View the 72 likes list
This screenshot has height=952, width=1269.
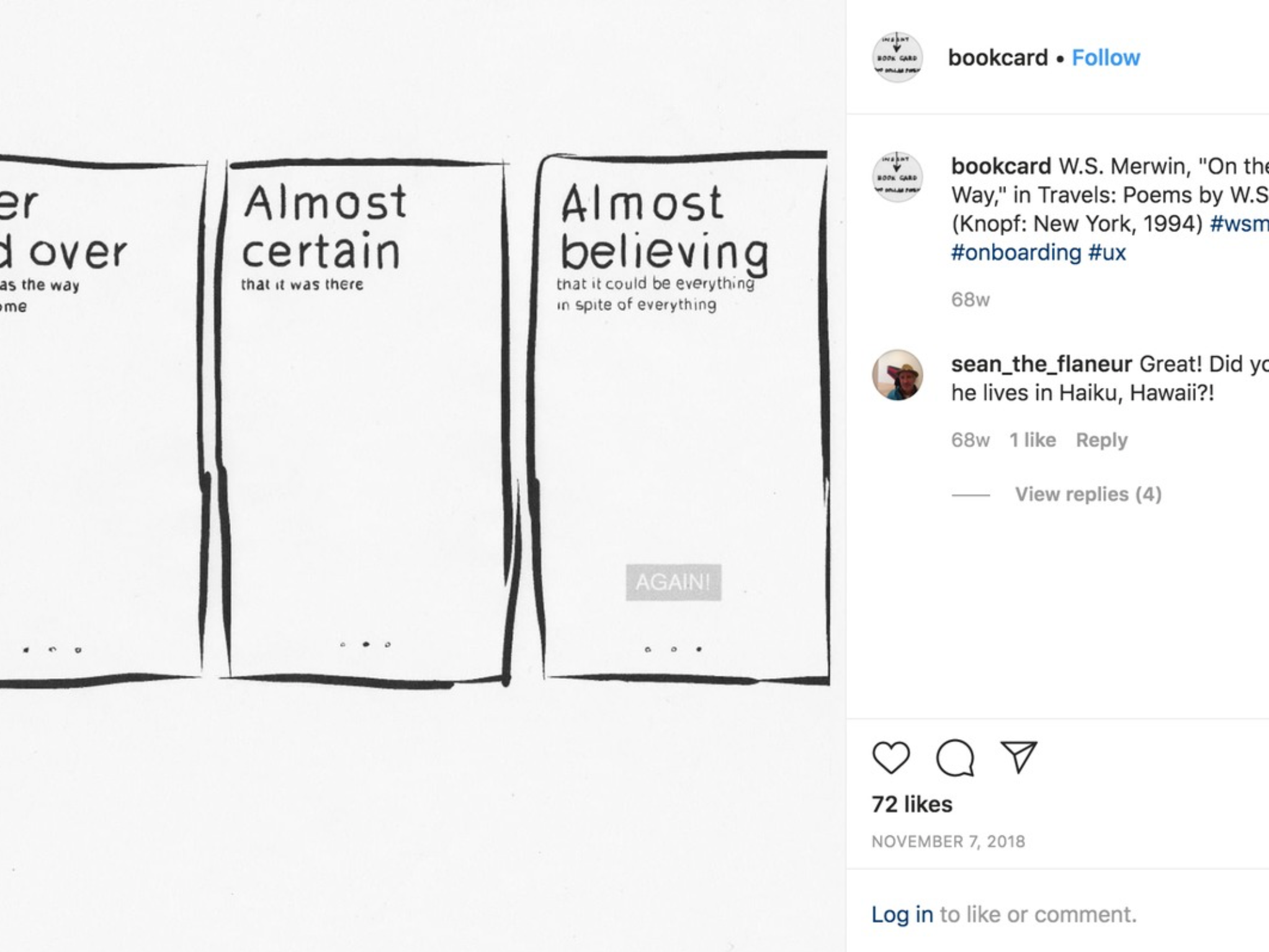tap(911, 804)
